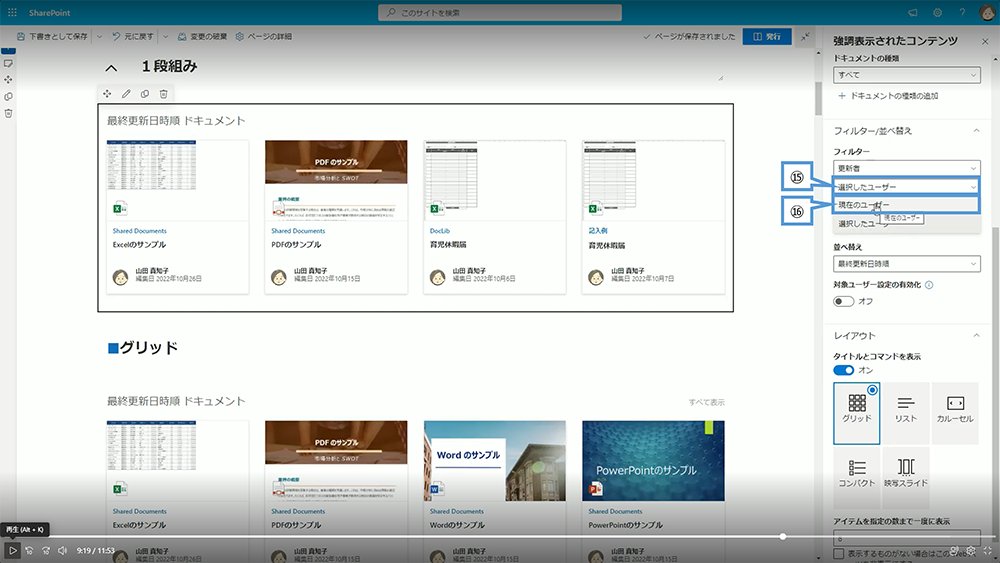Open the settings gear in the SharePoint header
This screenshot has height=563, width=1000.
coord(938,13)
